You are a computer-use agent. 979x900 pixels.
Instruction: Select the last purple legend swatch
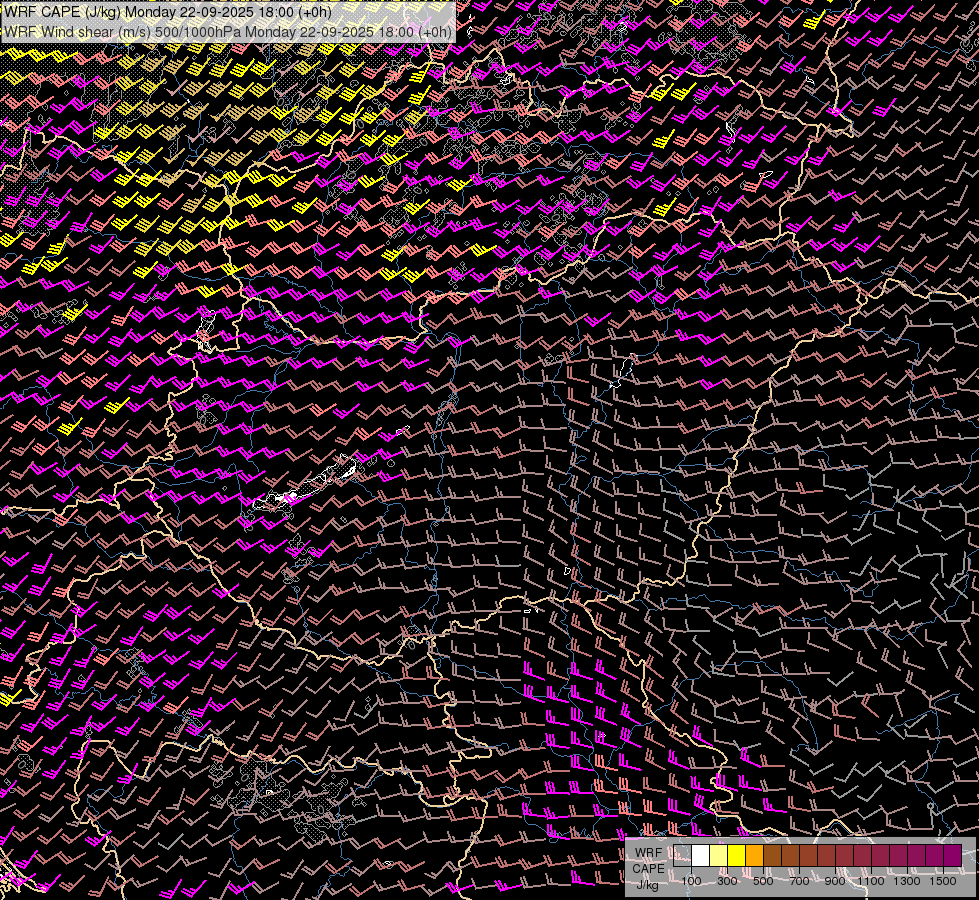point(952,856)
